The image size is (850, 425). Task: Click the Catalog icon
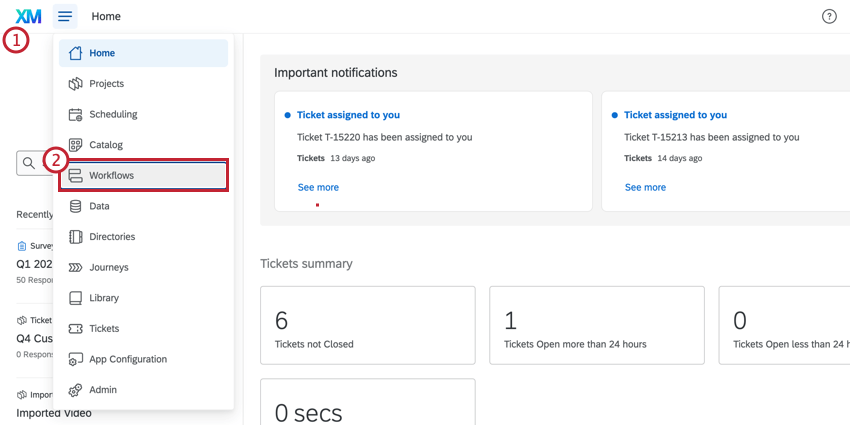(75, 145)
